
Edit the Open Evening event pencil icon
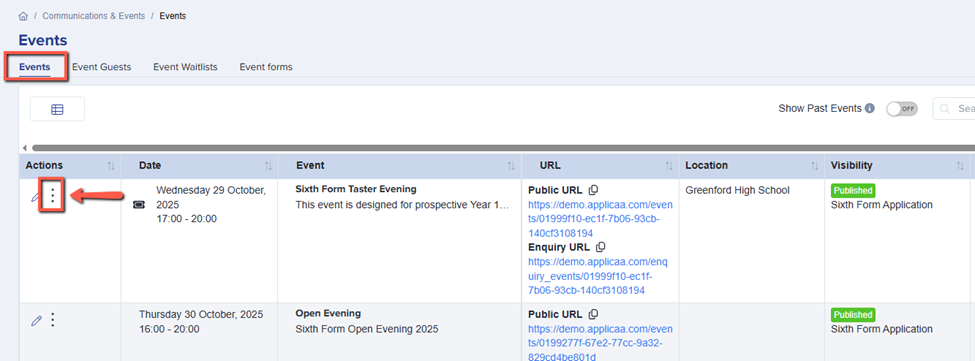point(36,321)
